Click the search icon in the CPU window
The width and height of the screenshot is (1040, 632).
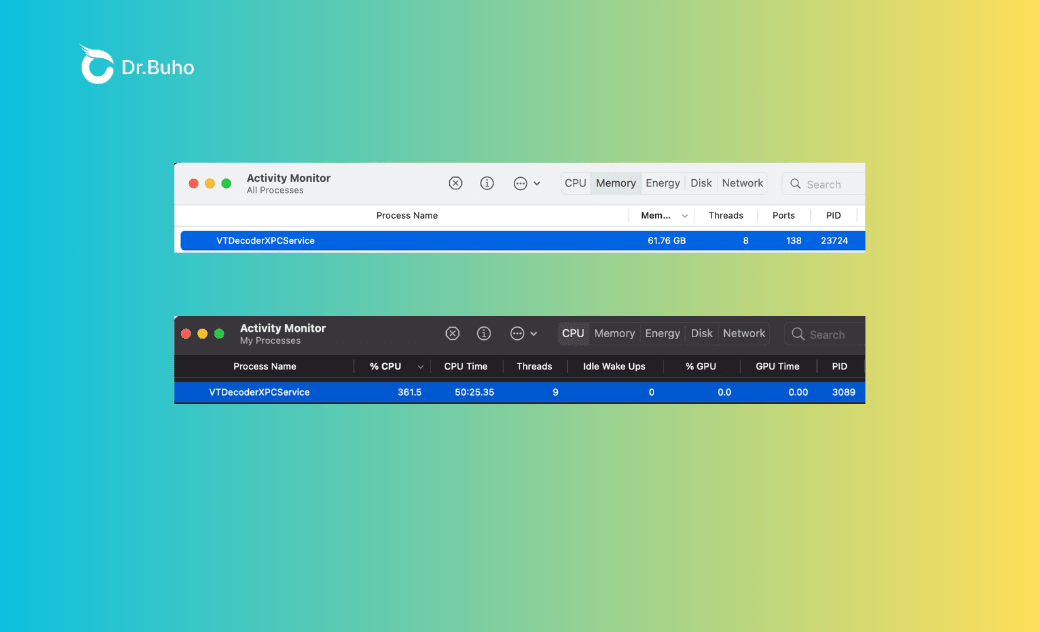[797, 334]
